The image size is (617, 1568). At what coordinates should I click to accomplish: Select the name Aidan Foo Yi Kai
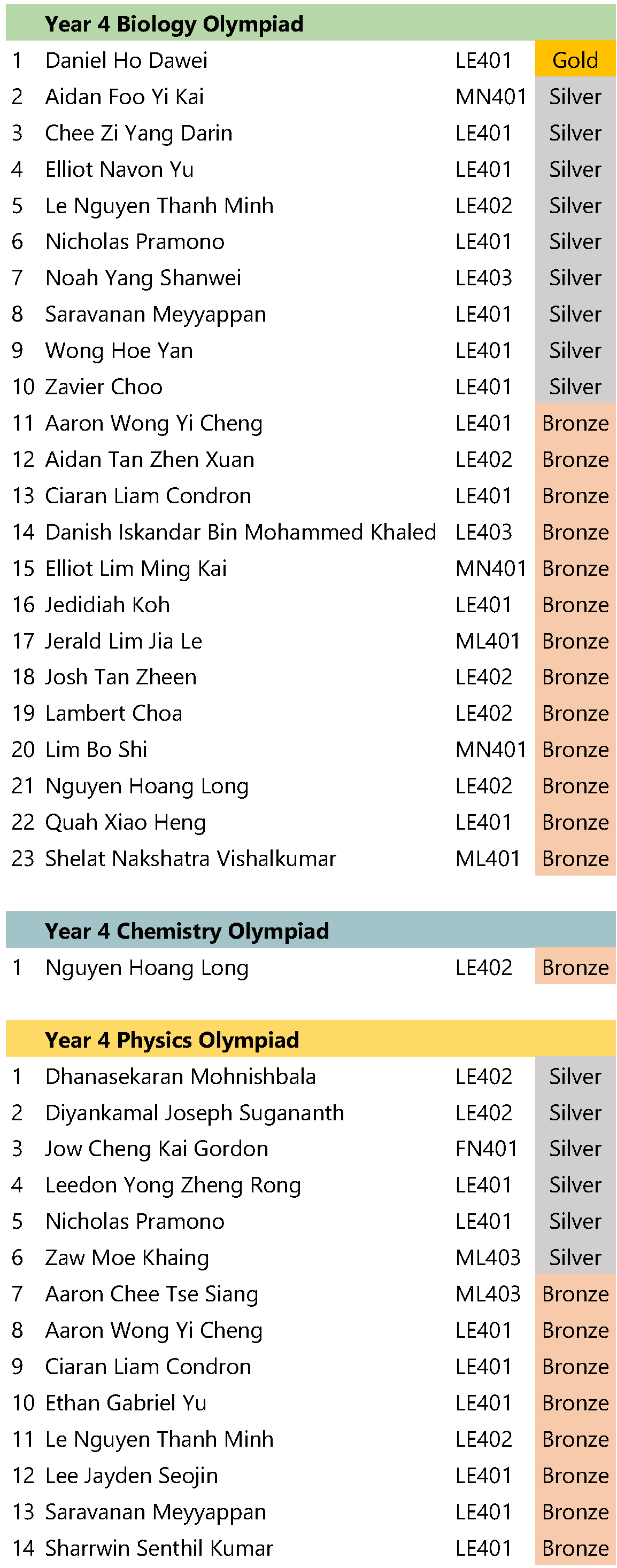point(124,96)
